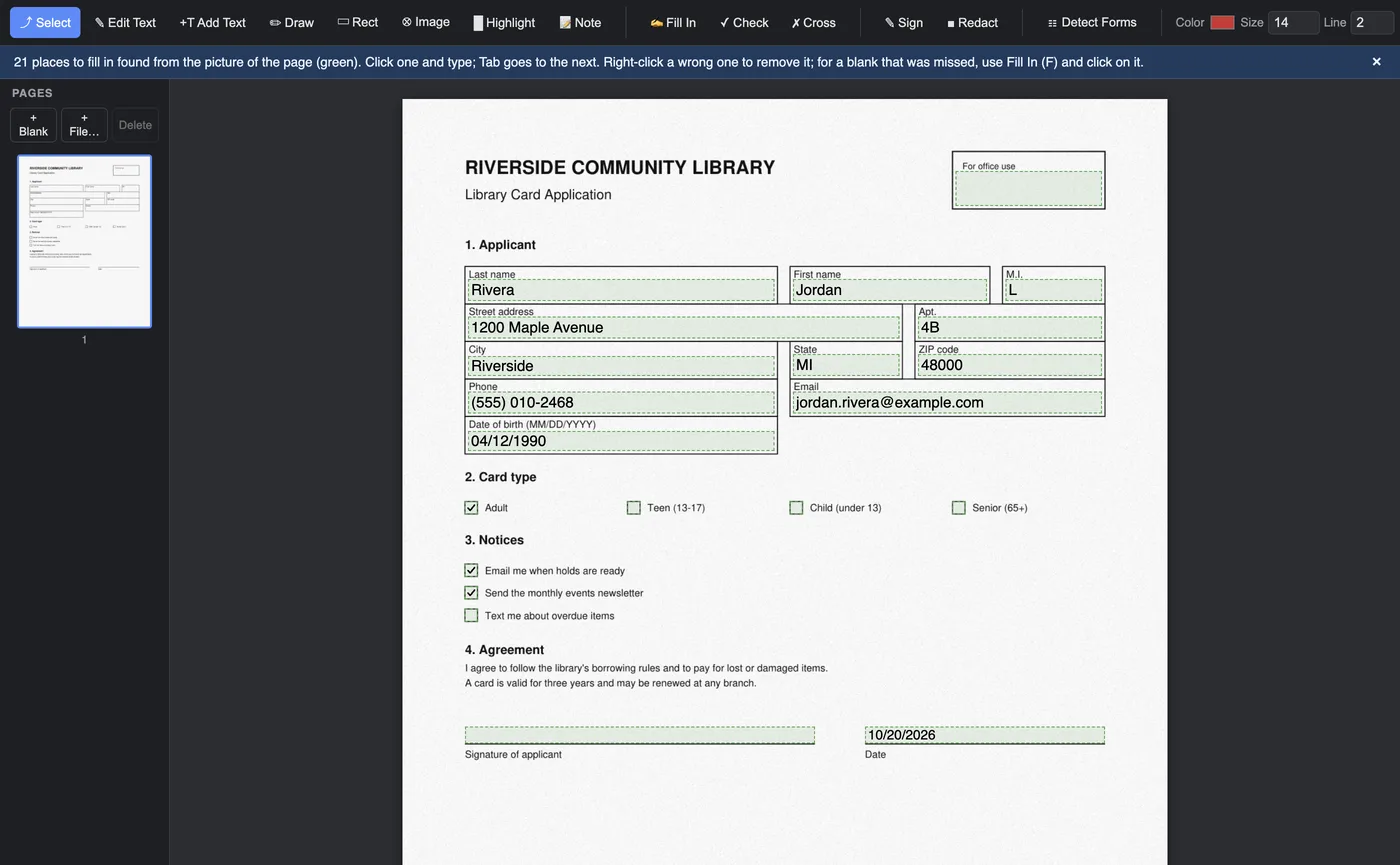Click the Phone number field

click(621, 403)
